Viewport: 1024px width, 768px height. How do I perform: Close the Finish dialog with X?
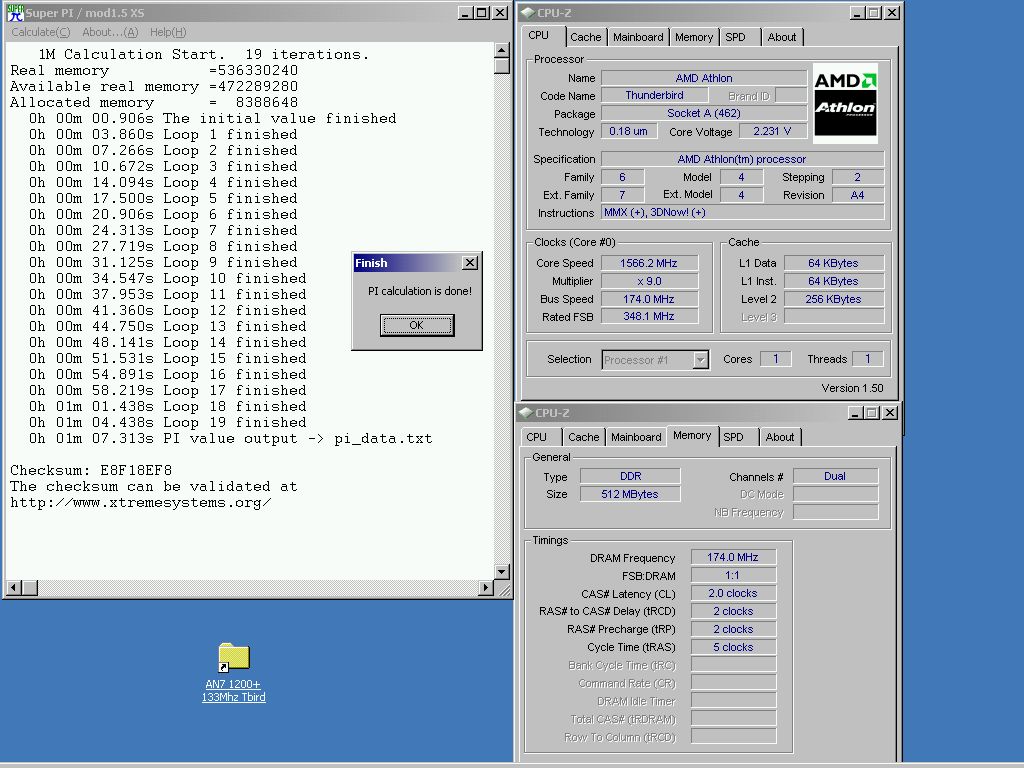(470, 263)
